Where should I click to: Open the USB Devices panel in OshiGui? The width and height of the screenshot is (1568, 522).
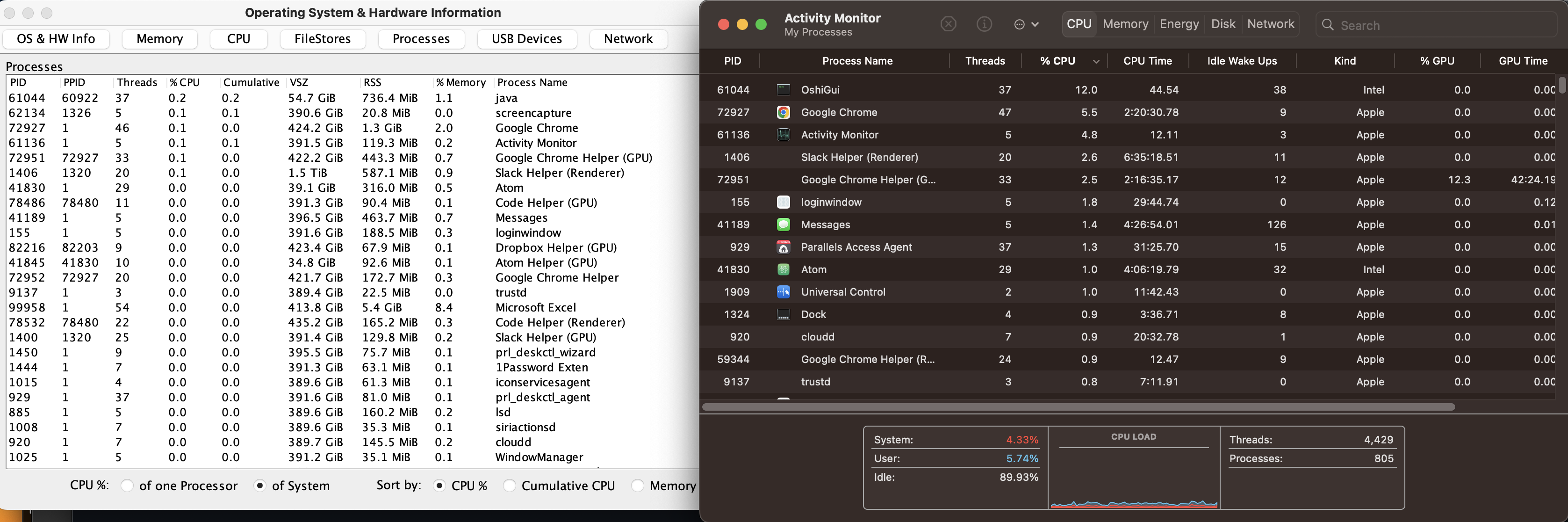pos(526,38)
